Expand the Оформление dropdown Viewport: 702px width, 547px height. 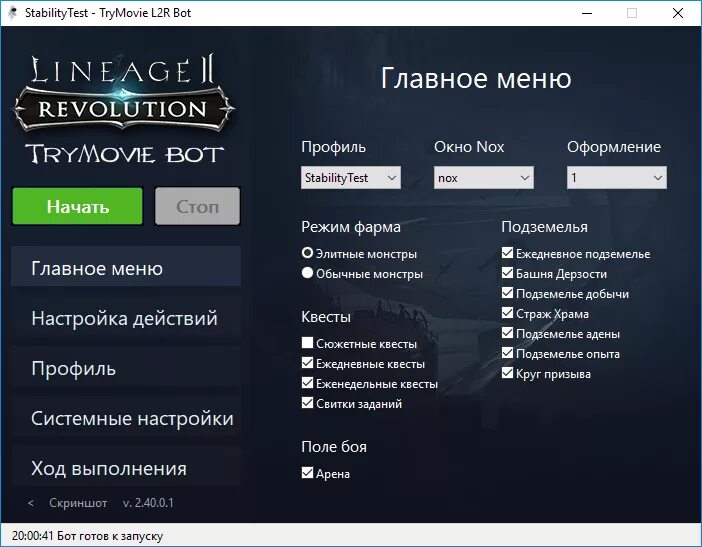pyautogui.click(x=616, y=178)
